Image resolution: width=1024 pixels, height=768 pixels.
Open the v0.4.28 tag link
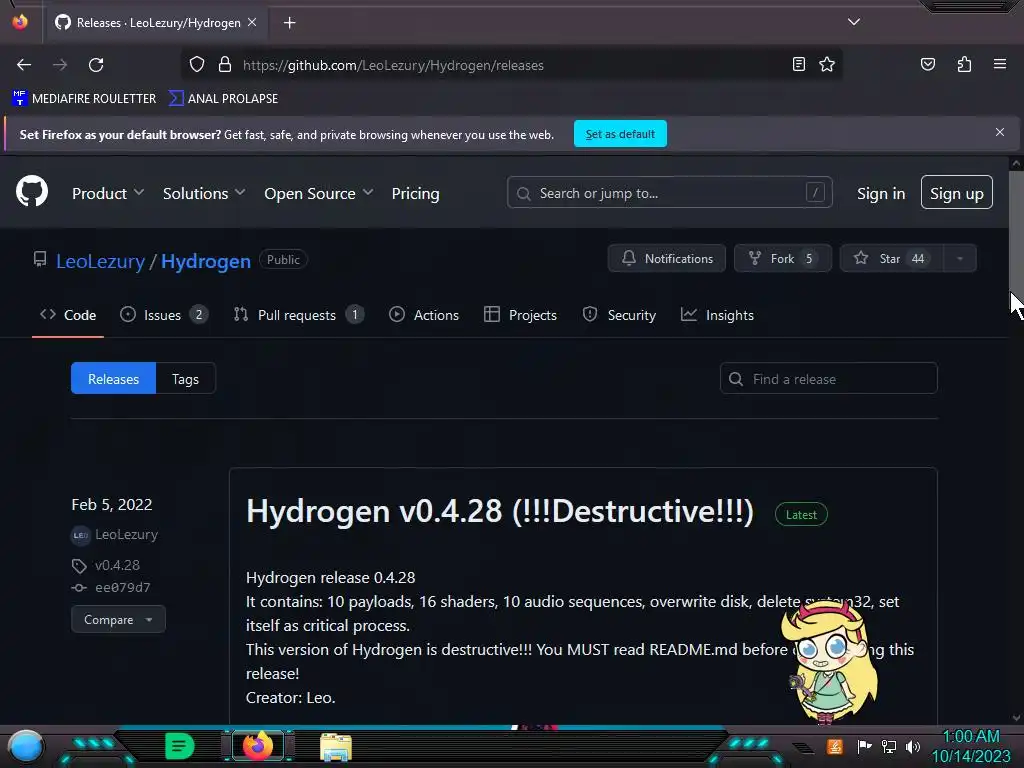tap(117, 565)
